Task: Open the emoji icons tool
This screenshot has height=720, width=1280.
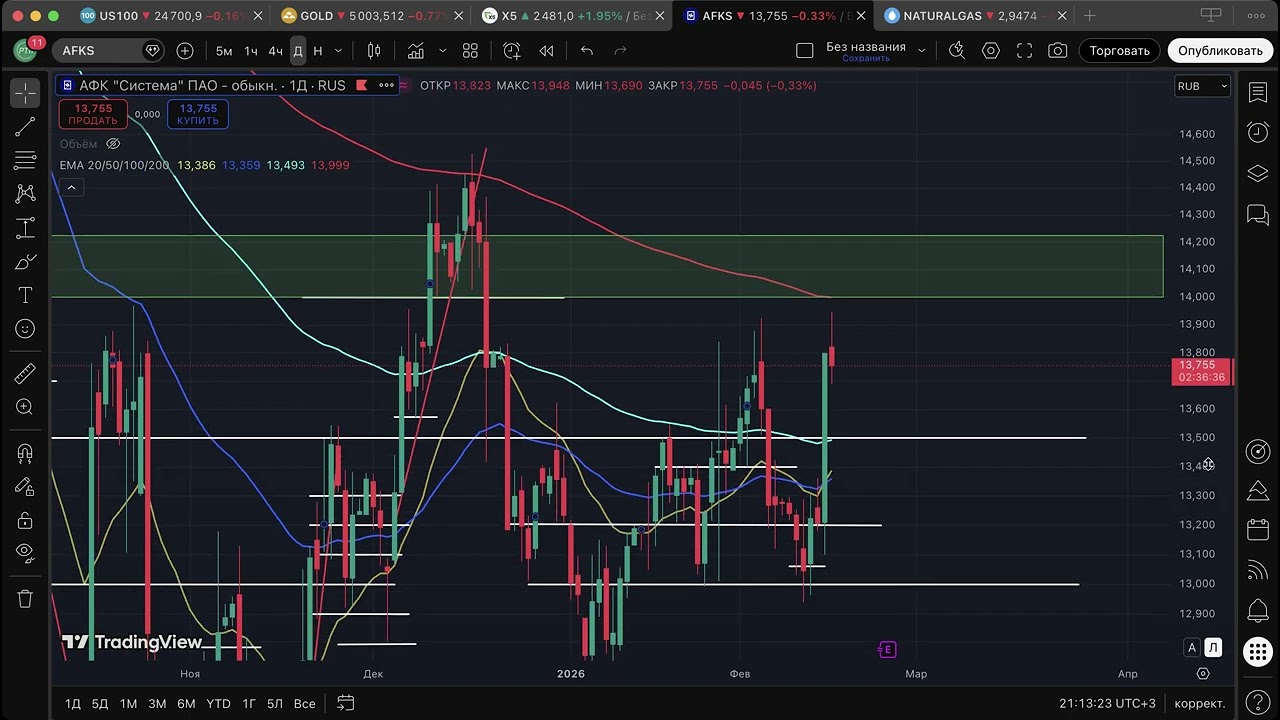Action: point(25,329)
